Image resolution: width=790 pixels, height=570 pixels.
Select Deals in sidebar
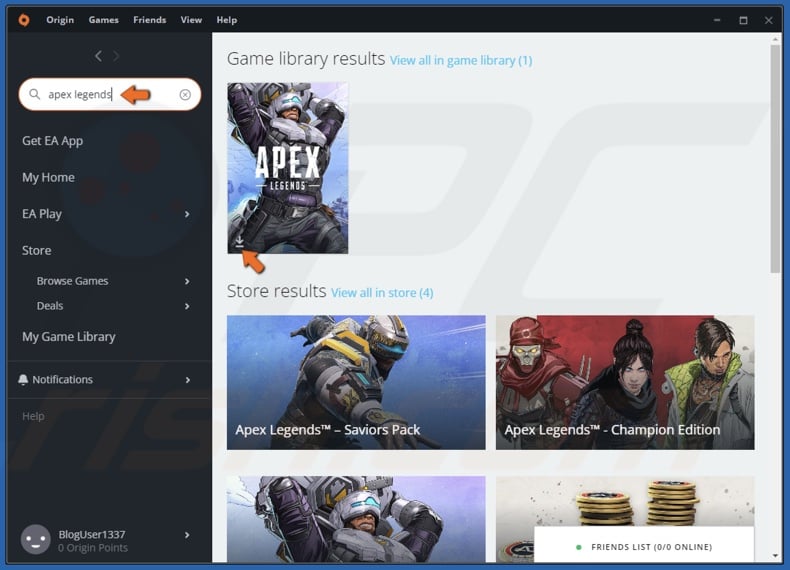click(x=50, y=306)
